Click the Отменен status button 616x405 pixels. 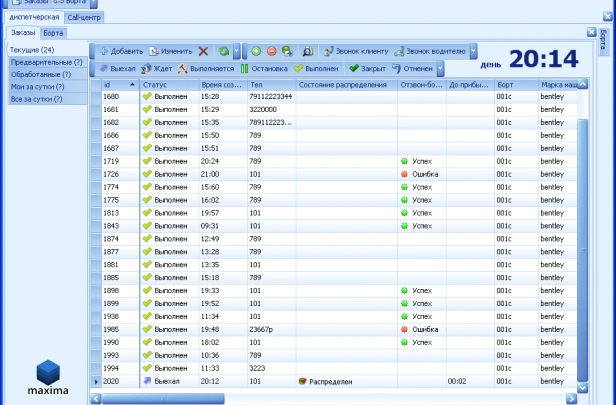411,69
